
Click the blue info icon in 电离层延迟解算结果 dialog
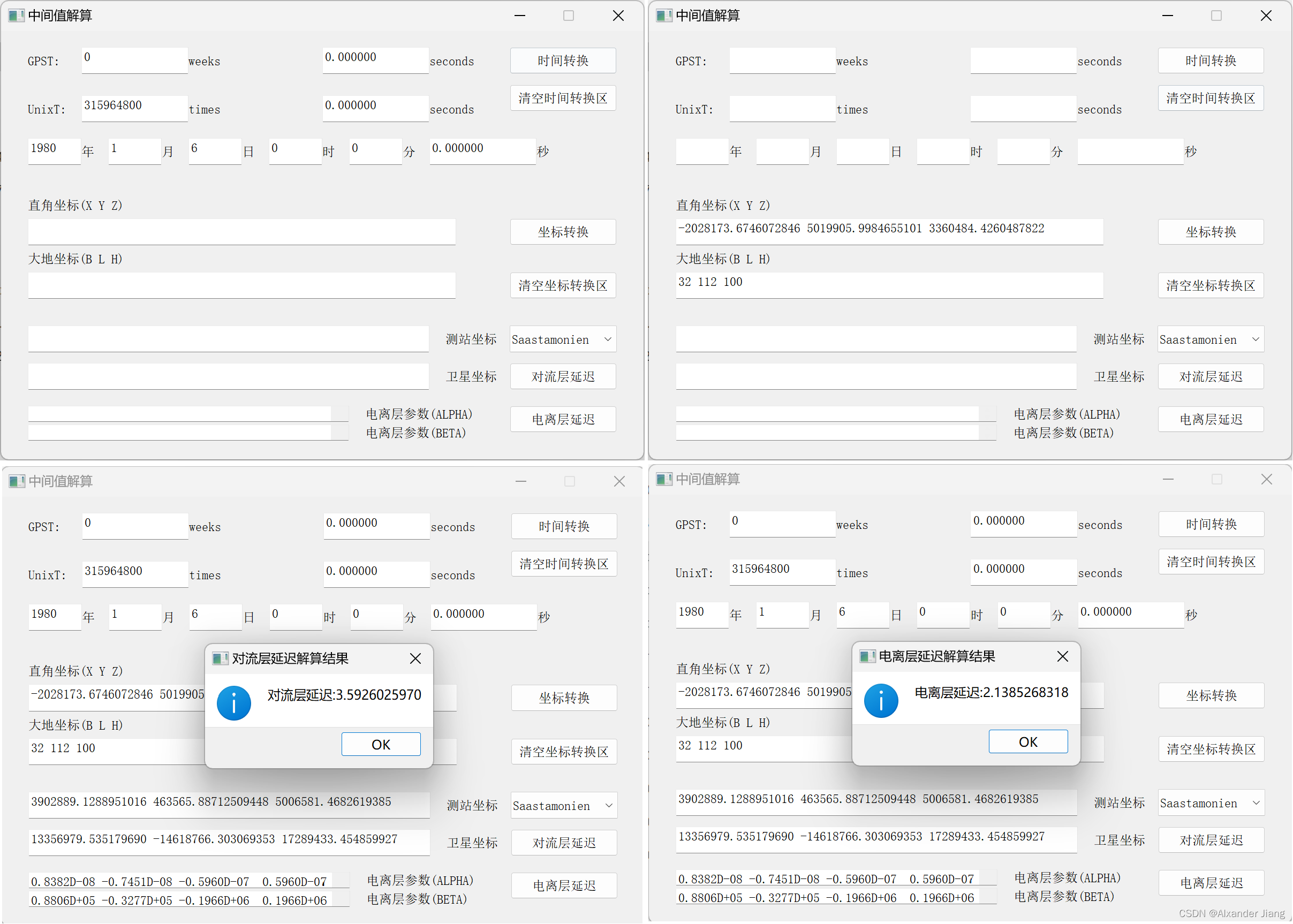click(x=881, y=701)
